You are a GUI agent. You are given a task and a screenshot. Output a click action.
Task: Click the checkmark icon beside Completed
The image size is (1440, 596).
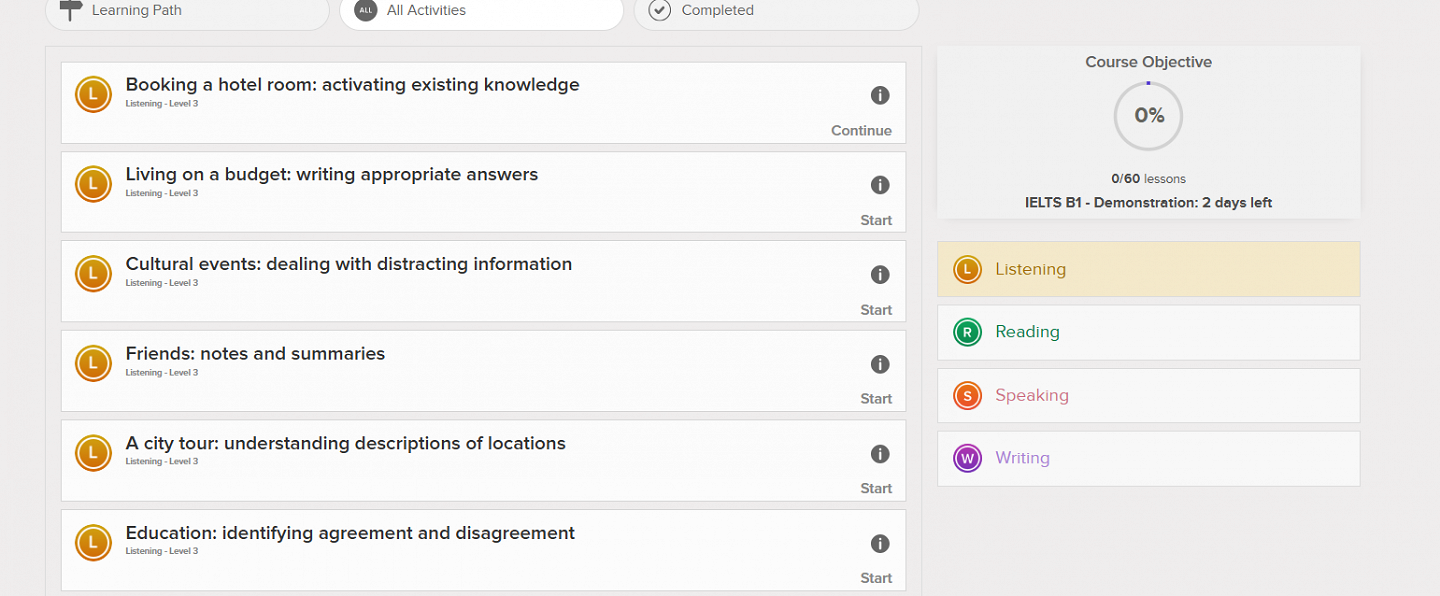pyautogui.click(x=659, y=10)
